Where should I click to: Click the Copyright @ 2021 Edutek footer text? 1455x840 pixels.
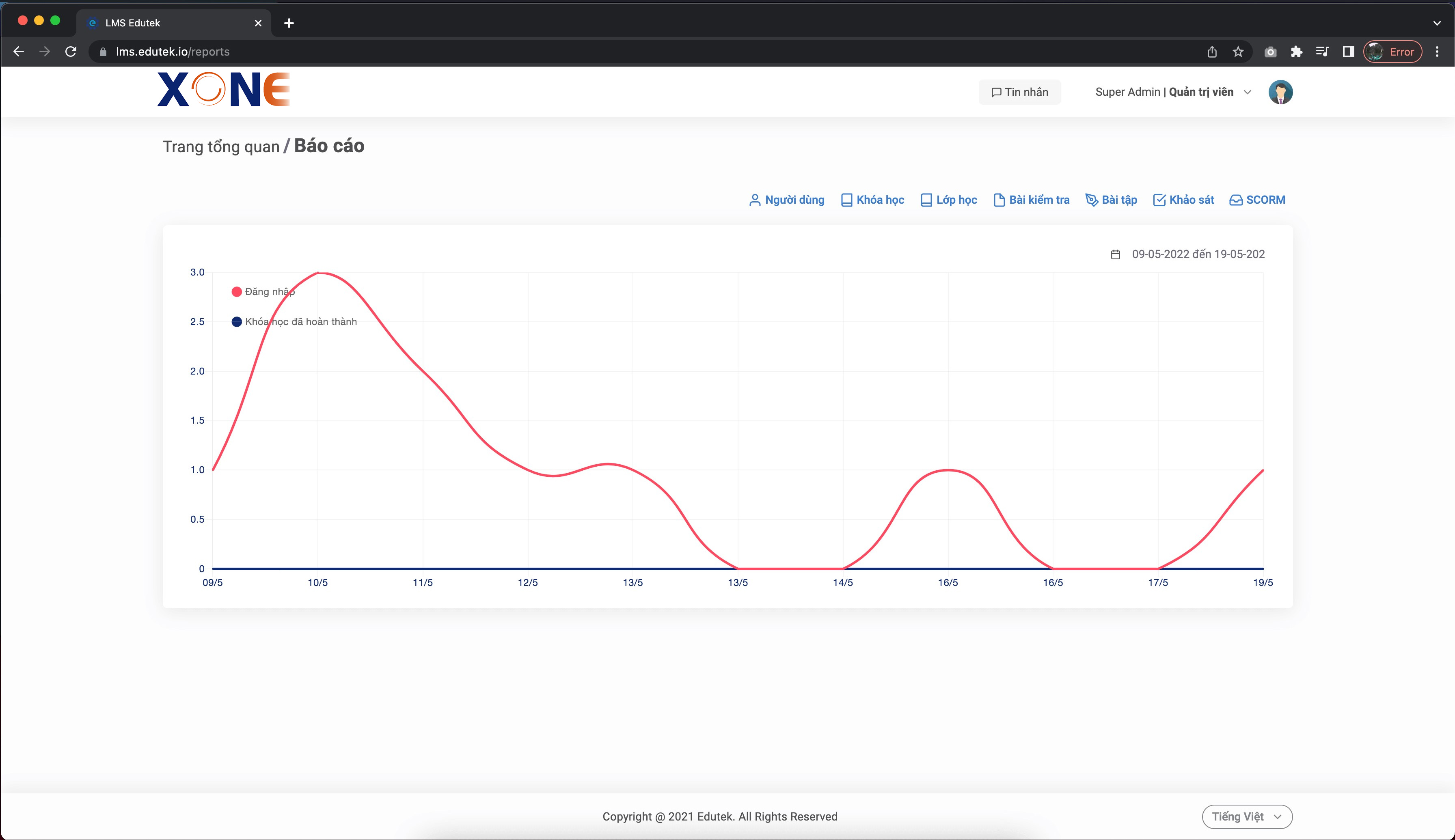tap(720, 816)
